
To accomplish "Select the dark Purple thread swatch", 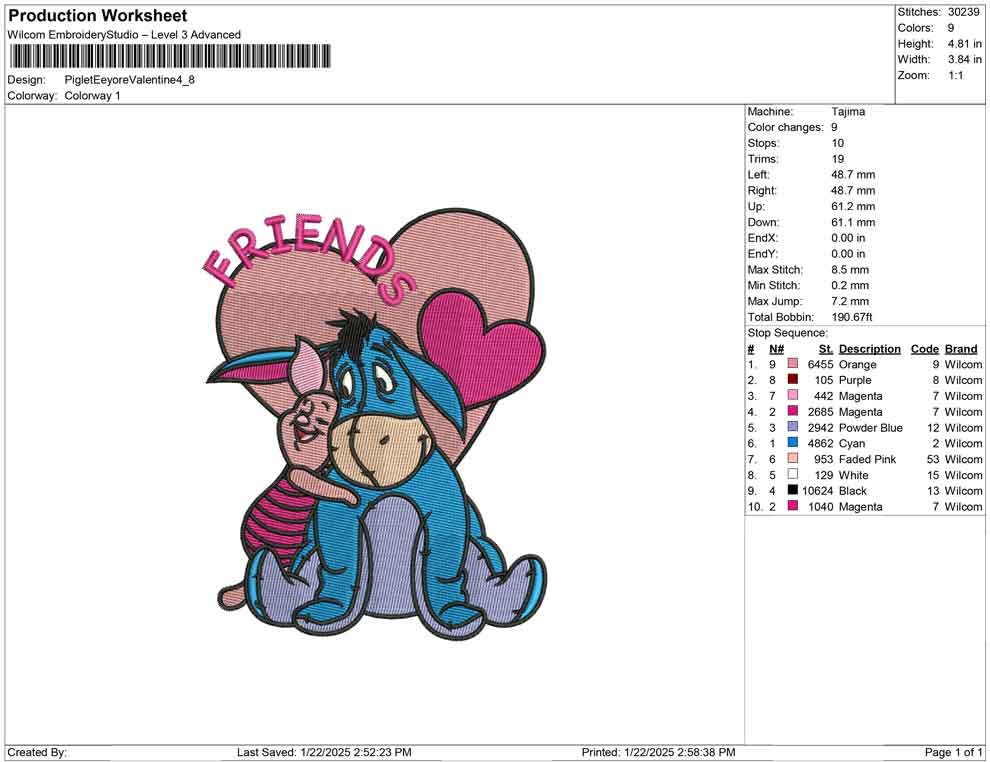I will 792,379.
